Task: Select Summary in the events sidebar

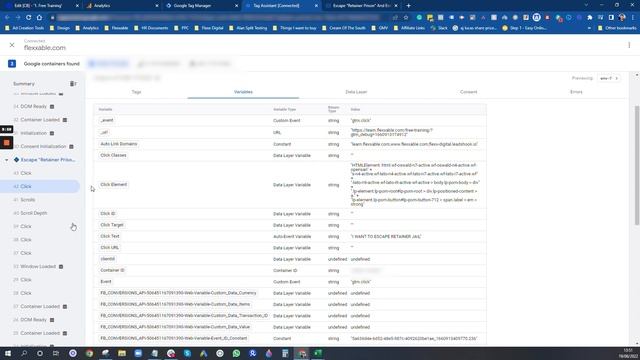Action: click(24, 84)
